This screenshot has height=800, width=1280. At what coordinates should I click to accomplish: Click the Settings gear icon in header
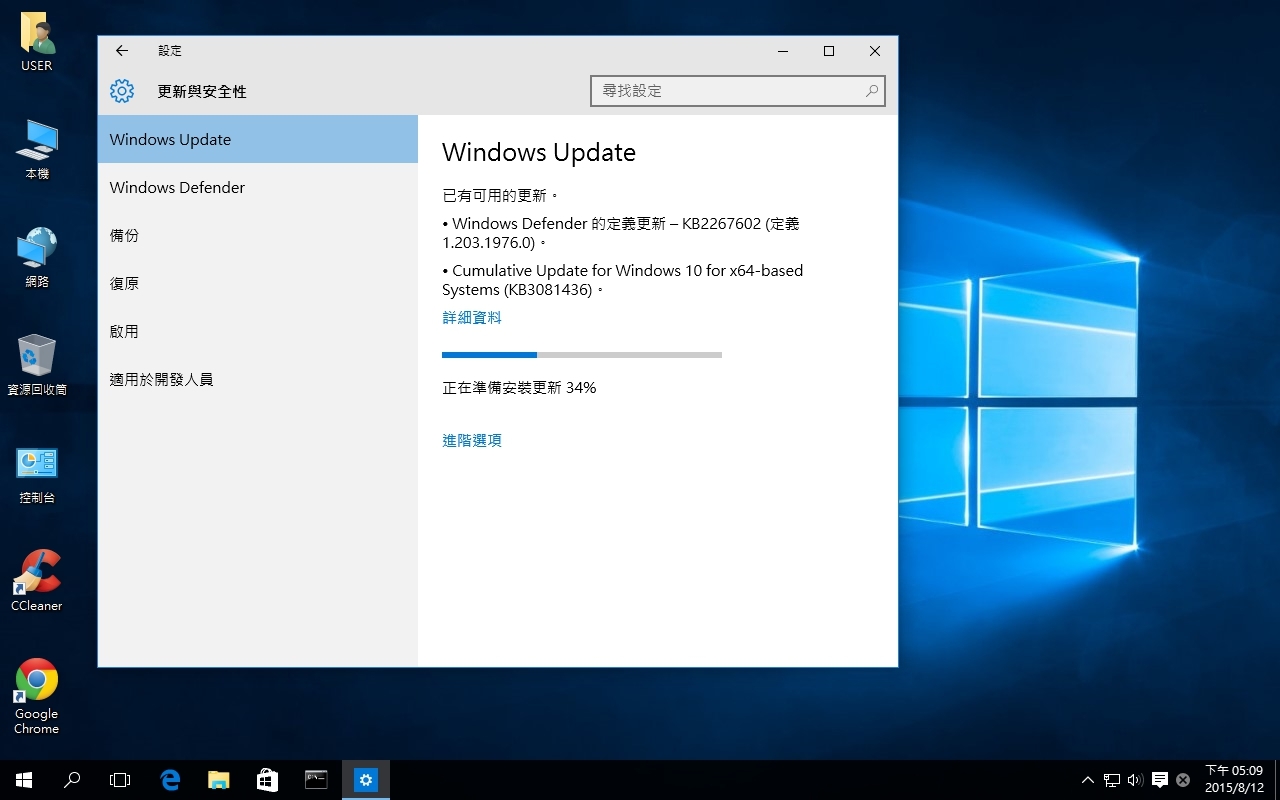(122, 91)
